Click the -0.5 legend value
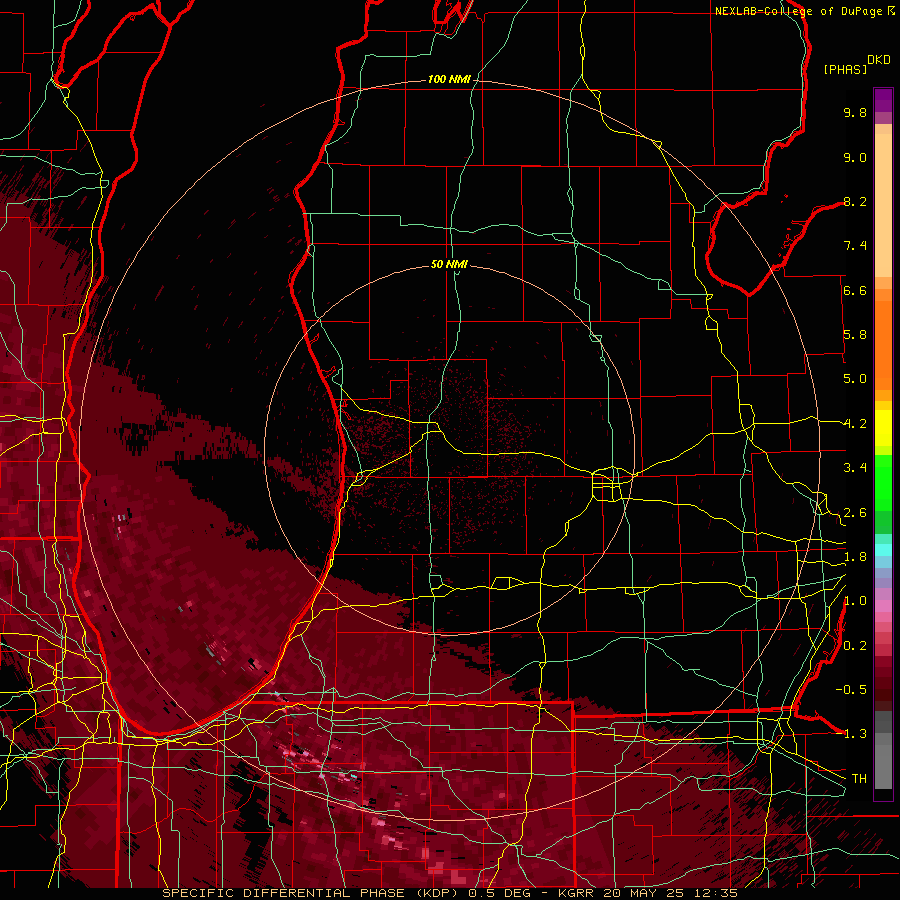The height and width of the screenshot is (900, 900). coord(851,690)
